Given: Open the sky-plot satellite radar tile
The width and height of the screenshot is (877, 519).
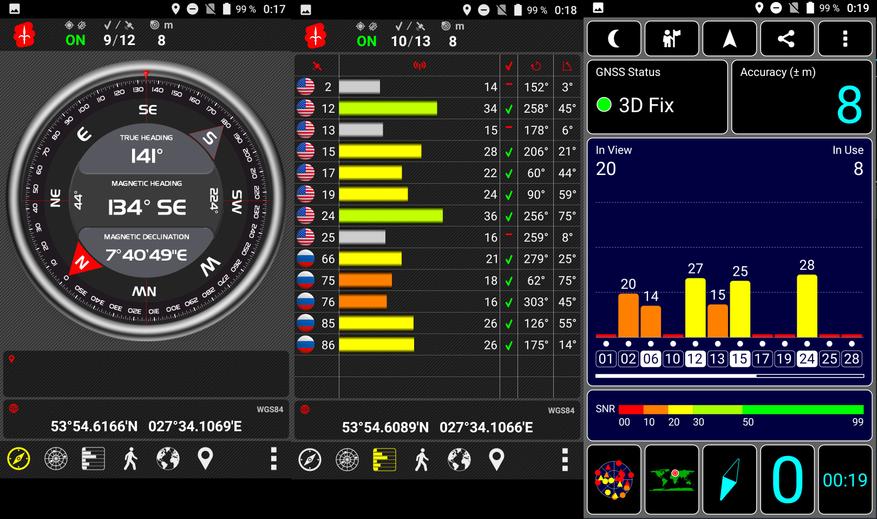Looking at the screenshot, I should 614,479.
